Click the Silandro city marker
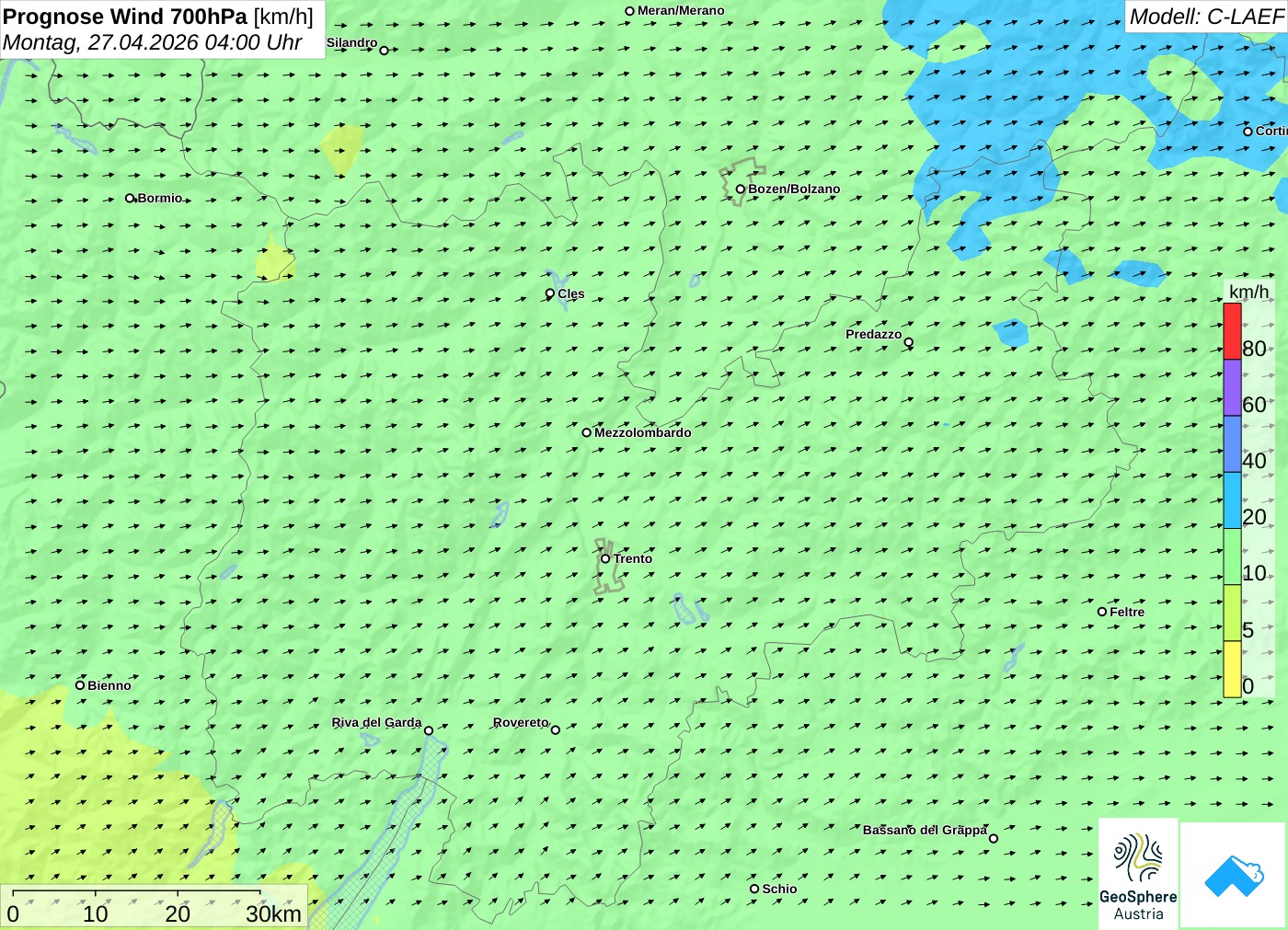The image size is (1288, 930). point(385,51)
